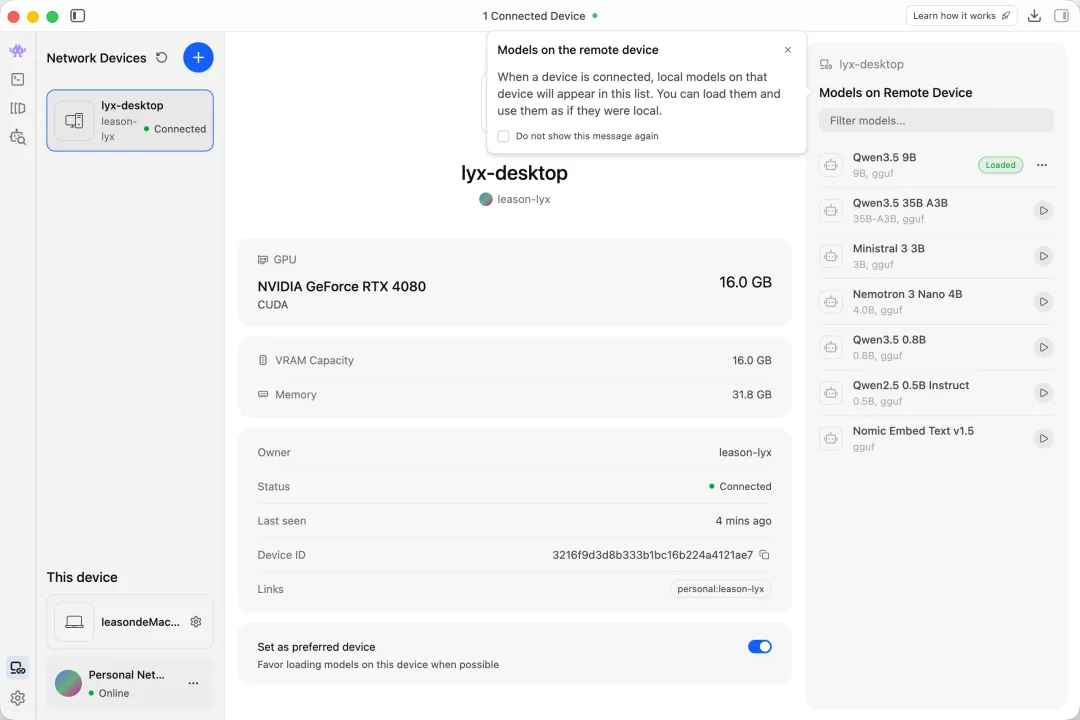Add a new network device

198,58
